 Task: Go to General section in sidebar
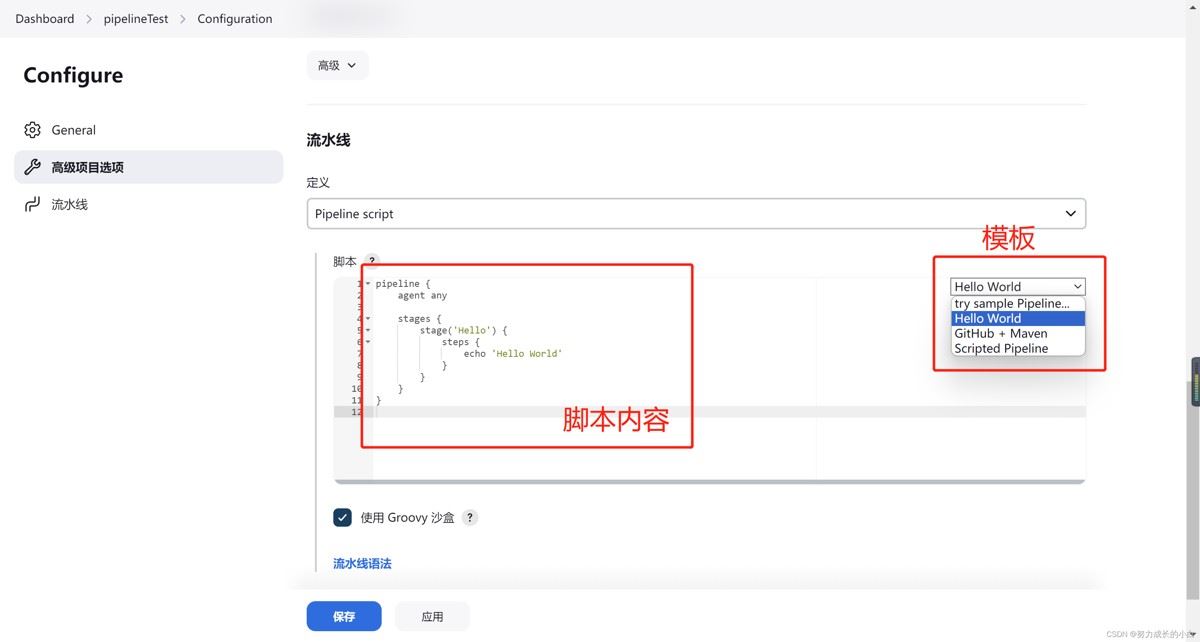coord(148,130)
